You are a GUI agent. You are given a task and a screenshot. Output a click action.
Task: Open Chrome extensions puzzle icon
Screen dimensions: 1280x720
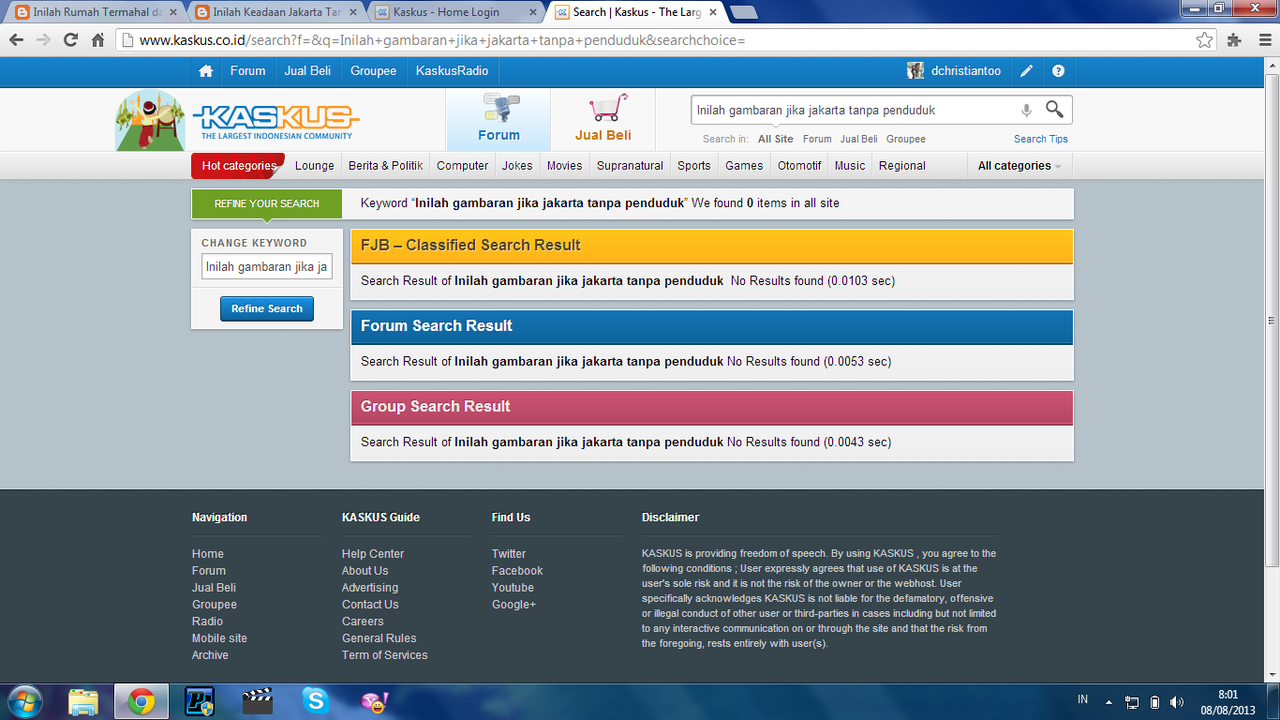(x=1234, y=40)
